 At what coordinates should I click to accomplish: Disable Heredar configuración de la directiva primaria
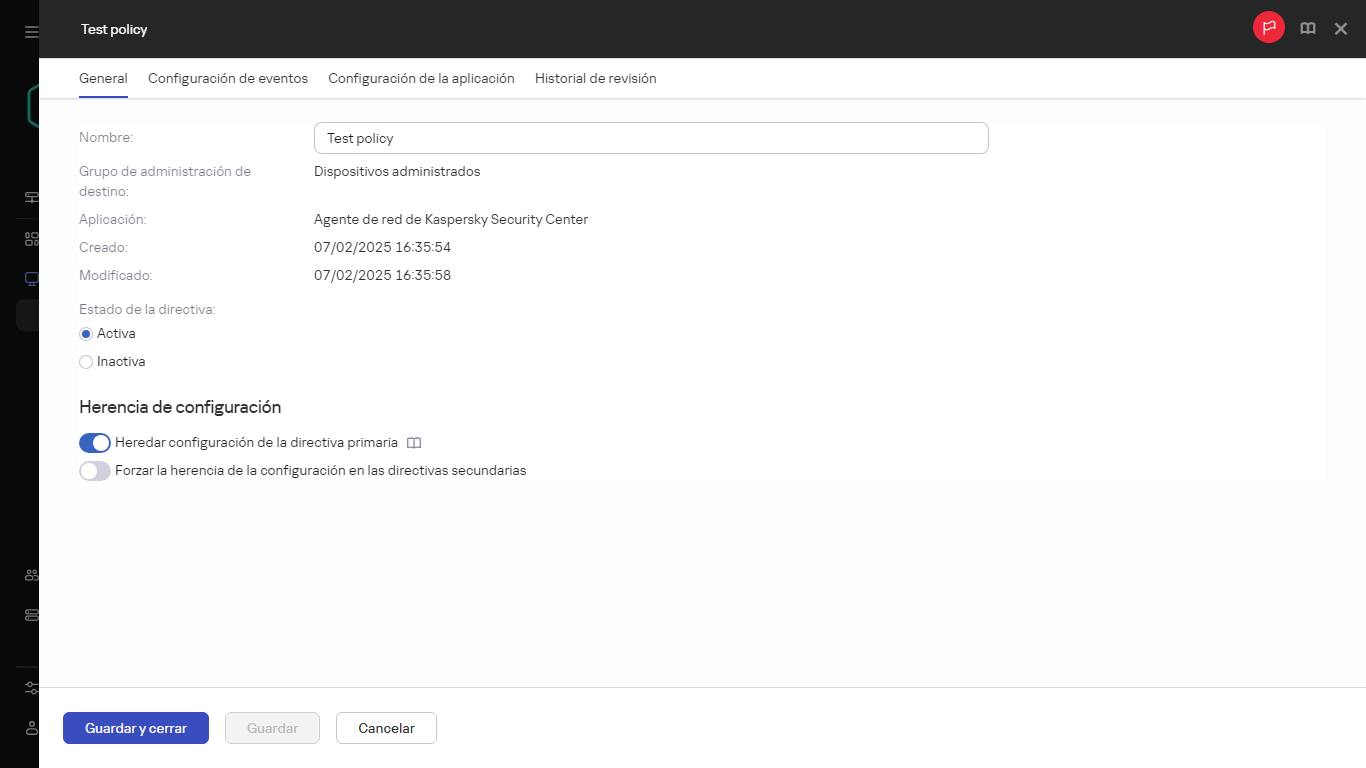95,443
